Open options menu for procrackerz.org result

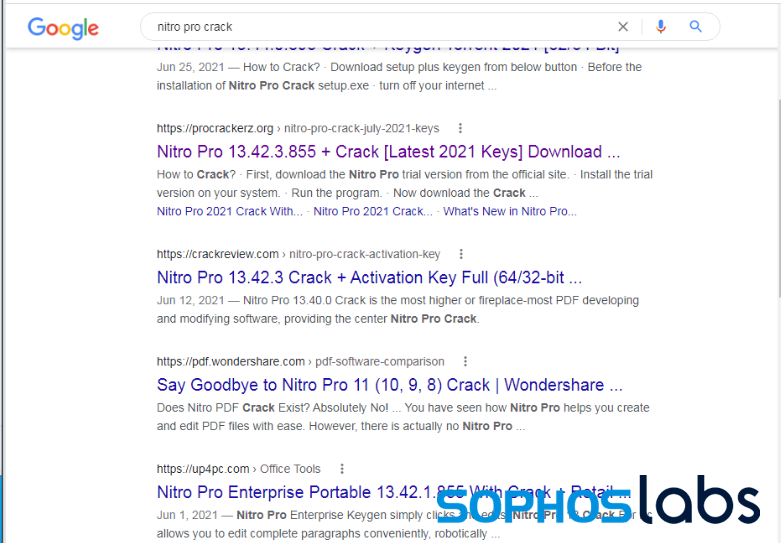click(460, 128)
